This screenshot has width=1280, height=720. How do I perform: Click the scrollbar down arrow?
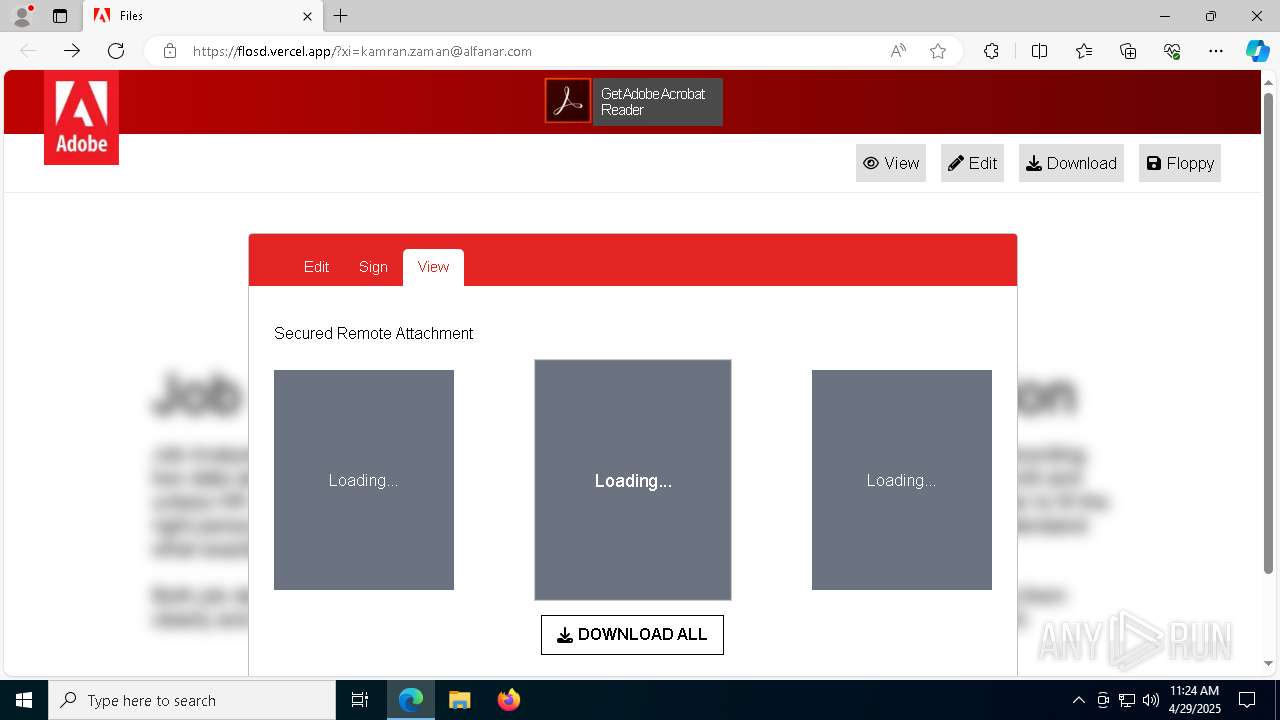[1269, 663]
